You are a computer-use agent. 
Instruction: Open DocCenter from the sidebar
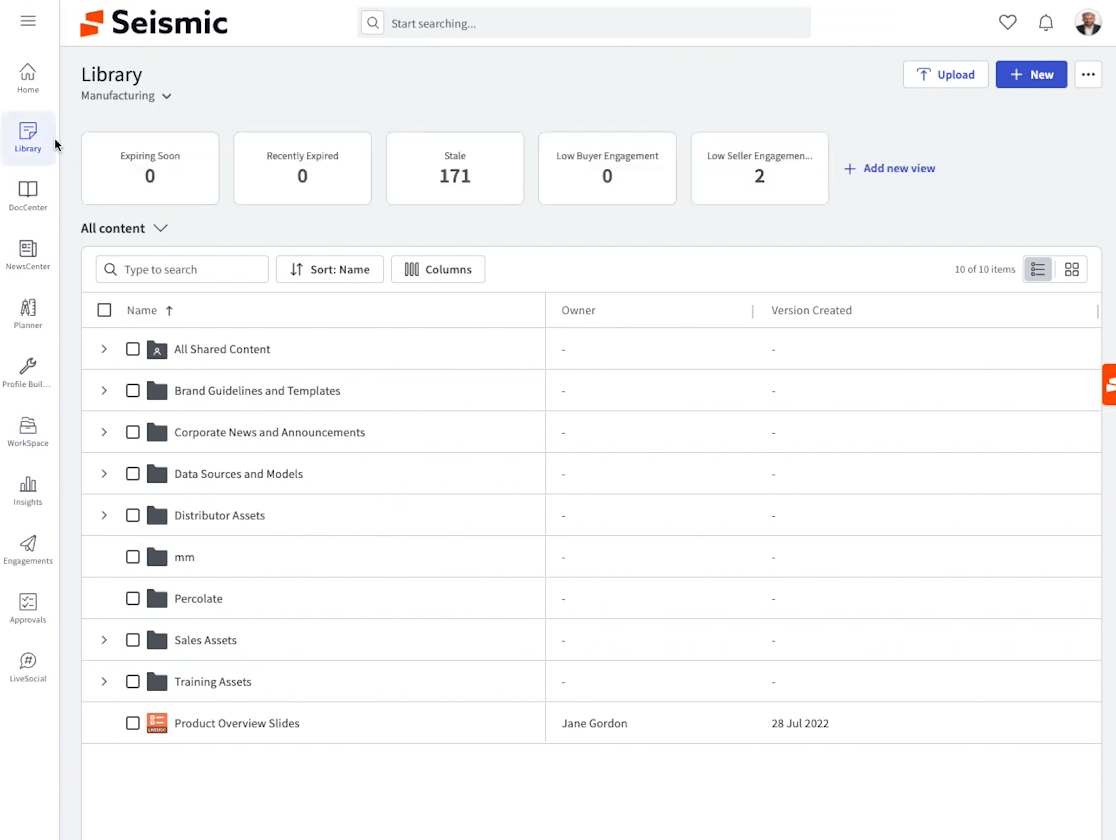coord(28,195)
